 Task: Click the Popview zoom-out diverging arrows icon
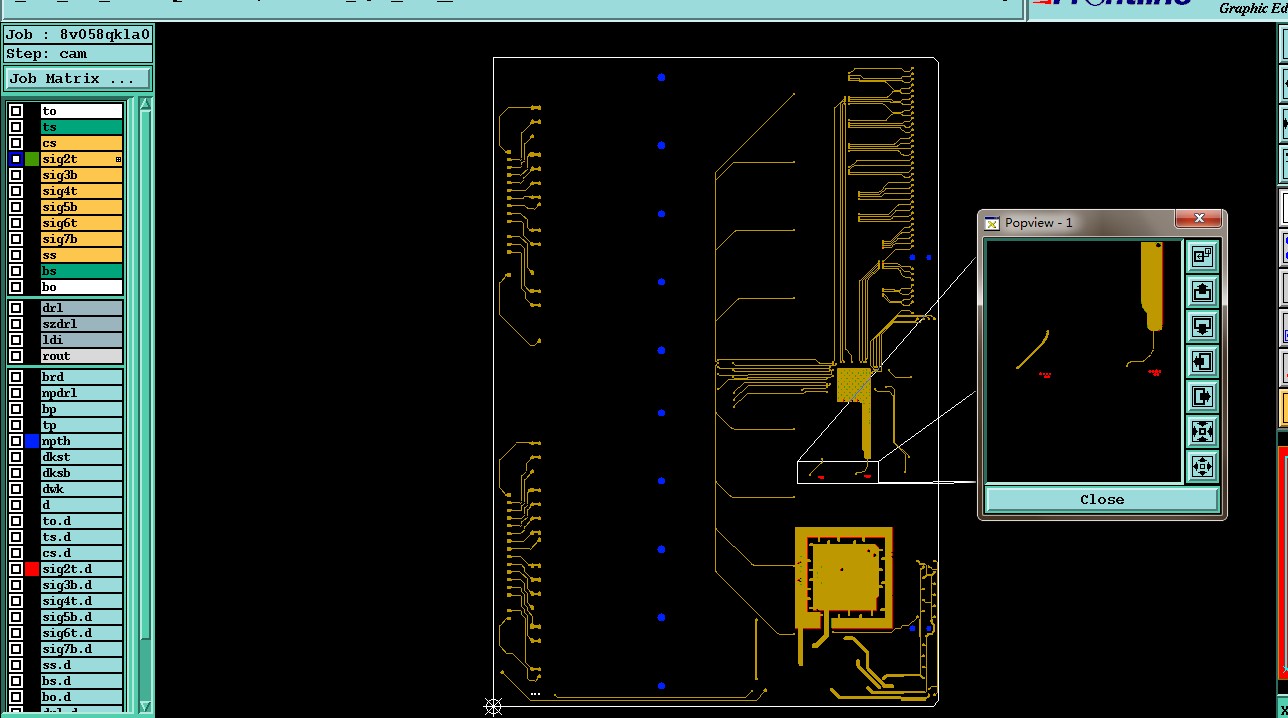(1202, 466)
